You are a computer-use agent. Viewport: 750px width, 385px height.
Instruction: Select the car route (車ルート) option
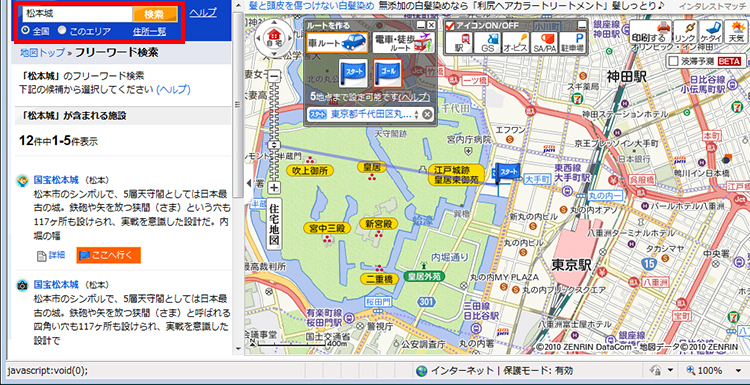click(338, 43)
